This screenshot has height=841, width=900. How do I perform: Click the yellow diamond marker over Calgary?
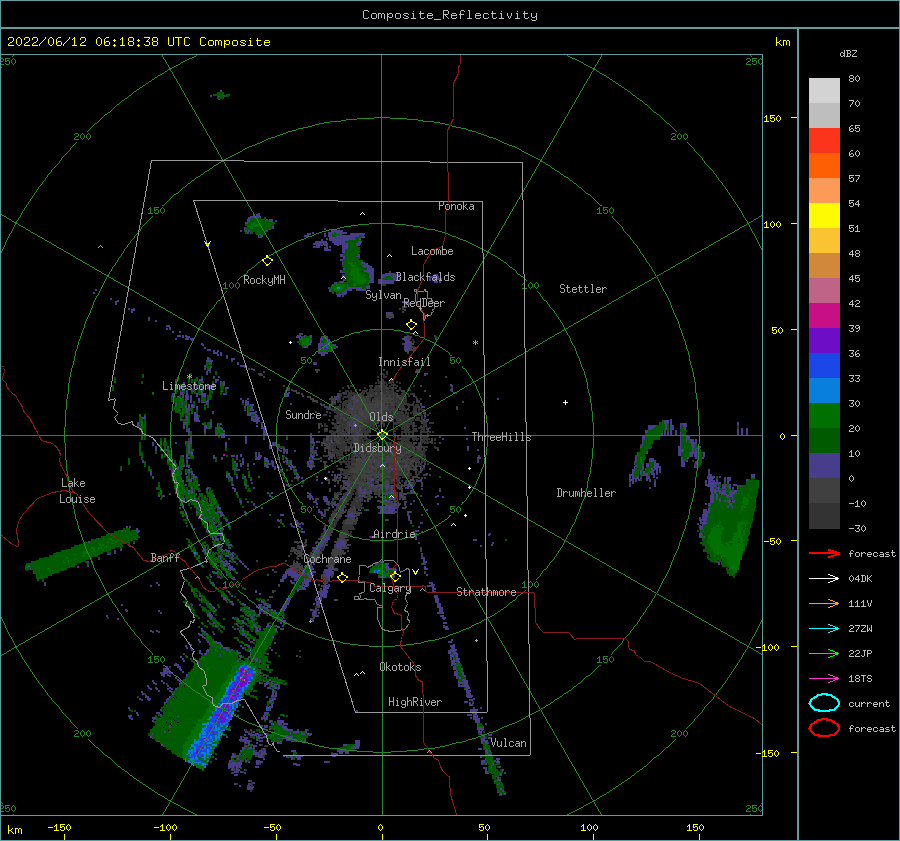[395, 576]
